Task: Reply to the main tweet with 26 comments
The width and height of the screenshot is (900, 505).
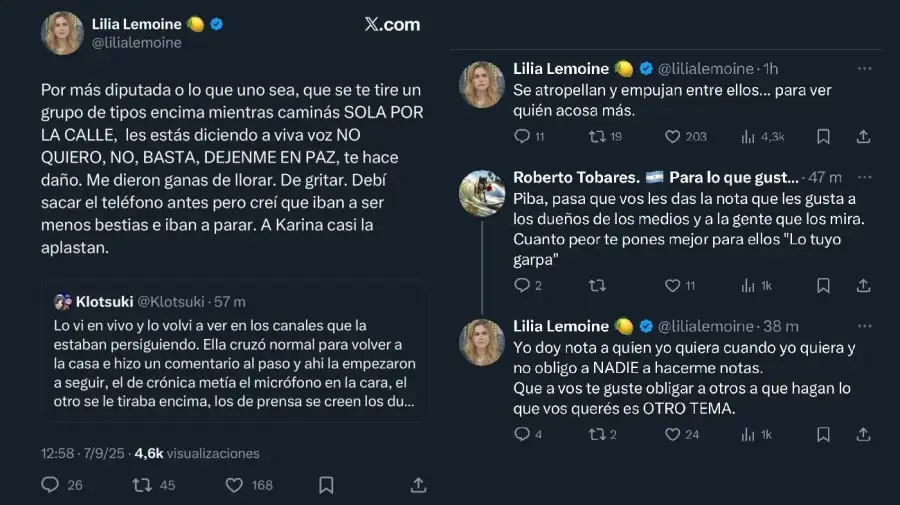Action: pyautogui.click(x=50, y=485)
